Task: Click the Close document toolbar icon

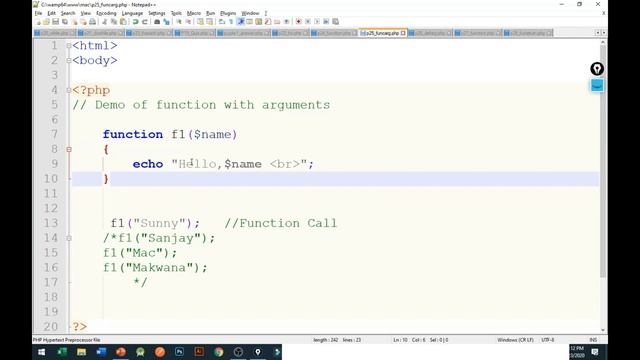Action: (x=74, y=22)
